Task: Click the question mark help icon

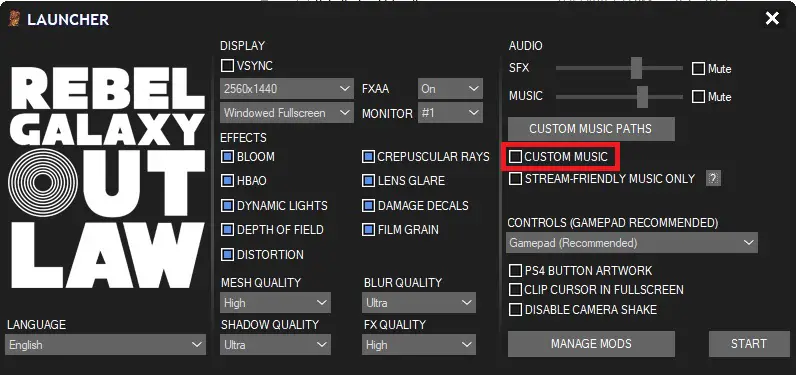Action: (713, 179)
